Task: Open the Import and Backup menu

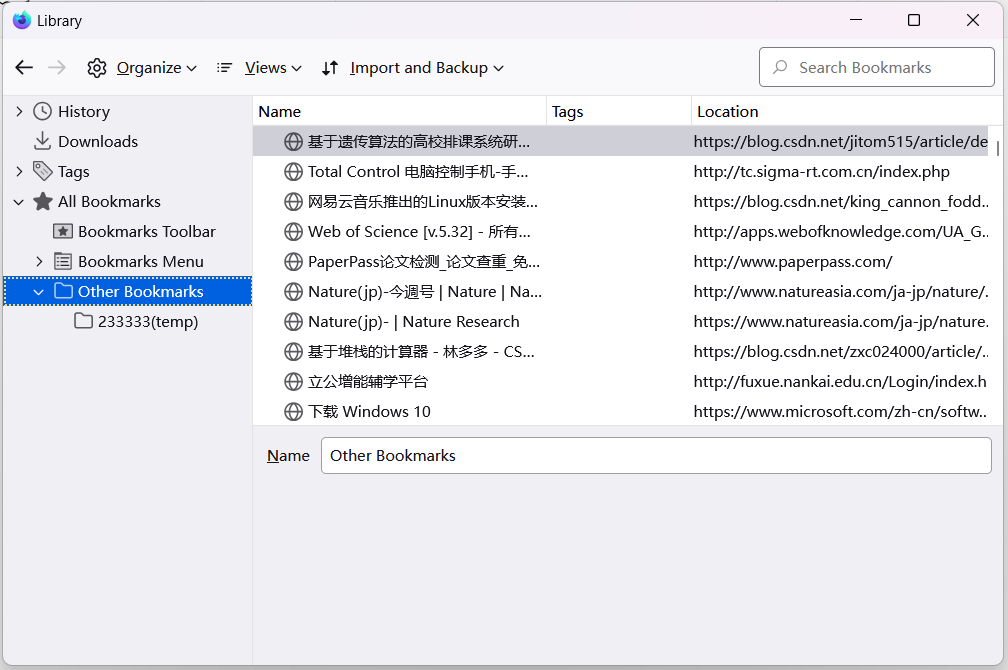Action: click(412, 68)
